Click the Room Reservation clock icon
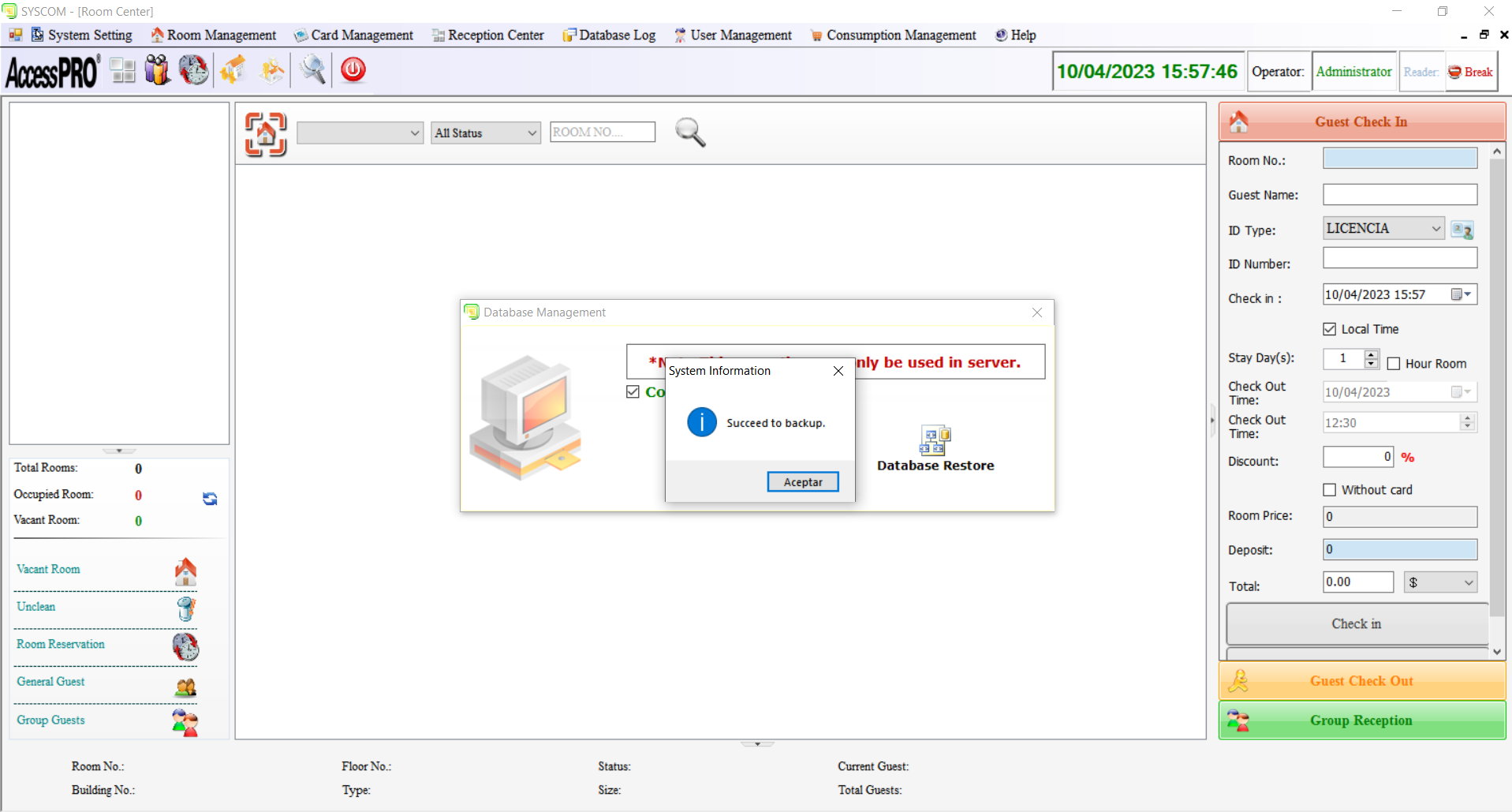1512x812 pixels. tap(185, 647)
